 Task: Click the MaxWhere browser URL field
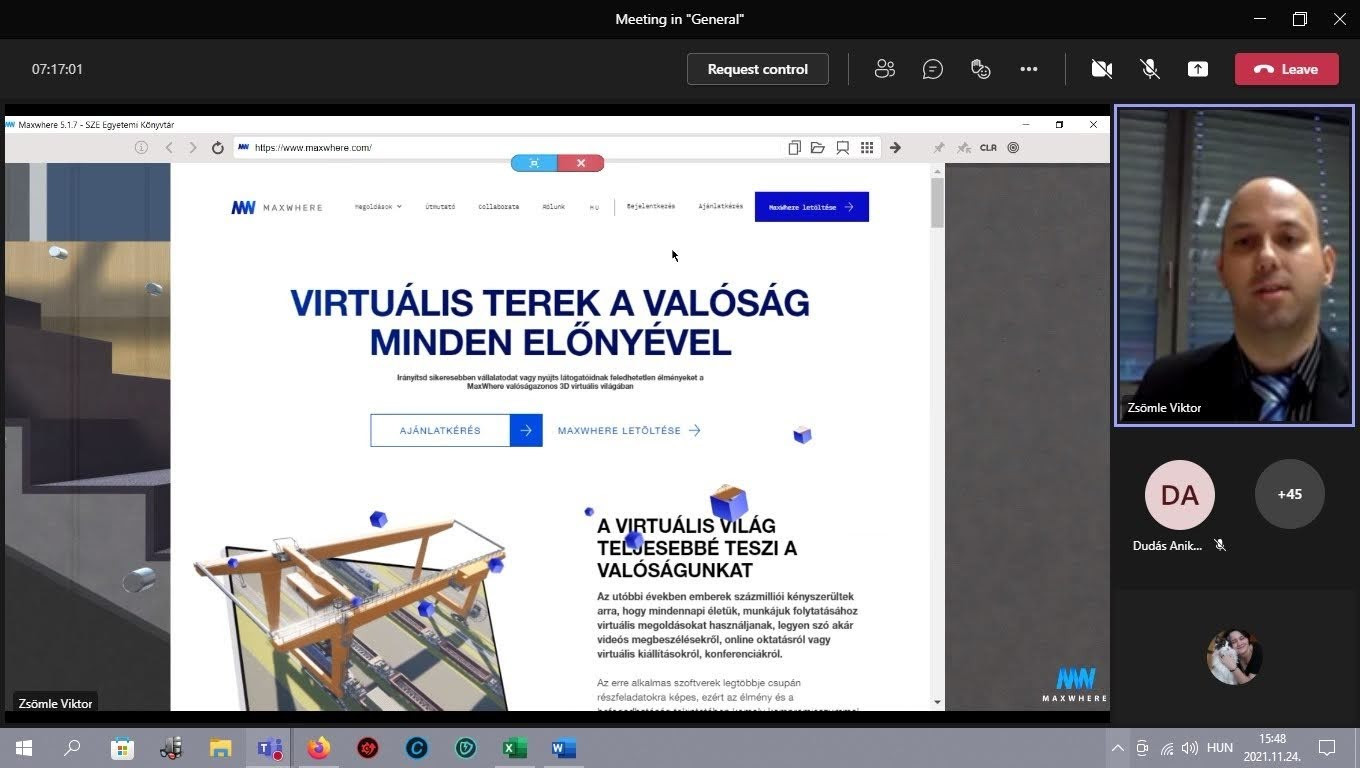click(505, 147)
